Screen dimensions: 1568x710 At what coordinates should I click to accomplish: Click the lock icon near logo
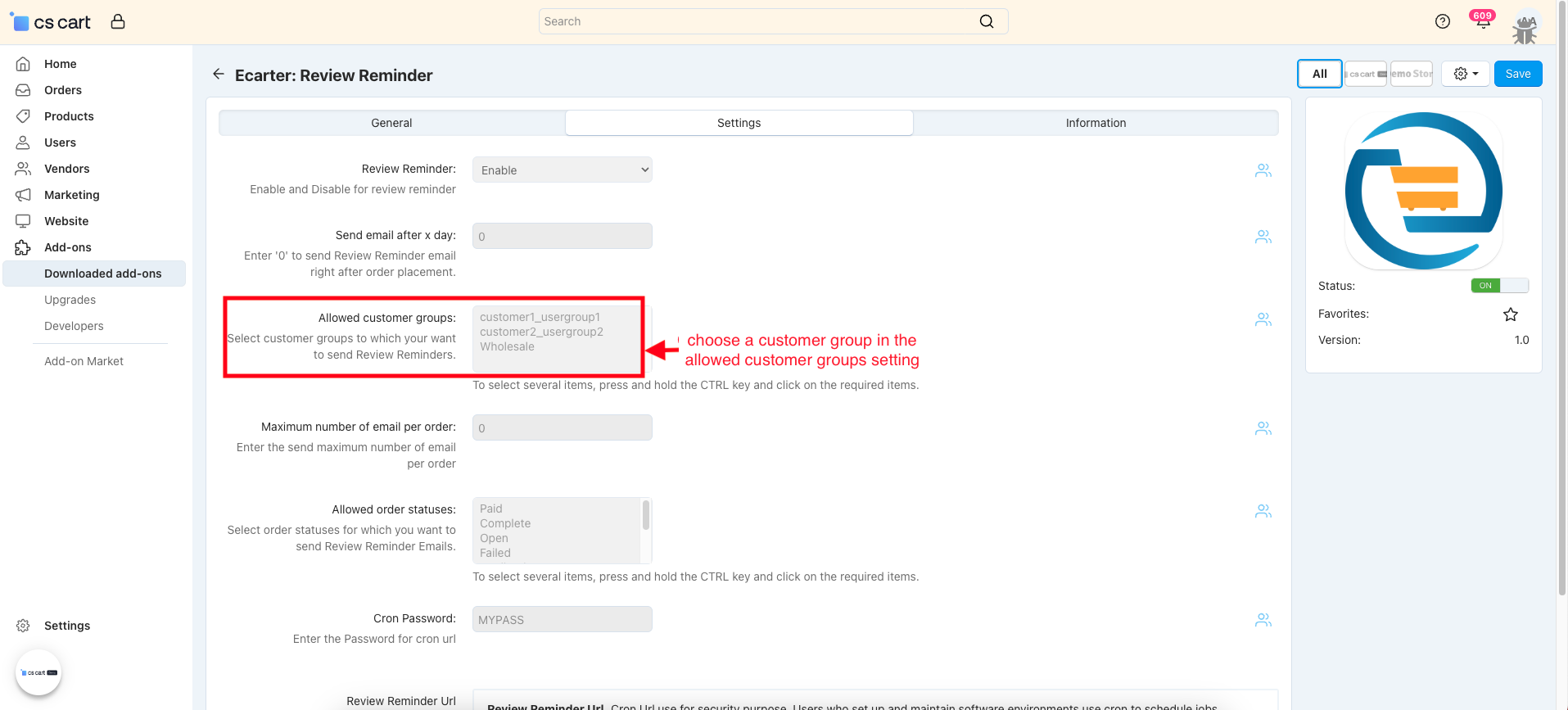(x=118, y=21)
